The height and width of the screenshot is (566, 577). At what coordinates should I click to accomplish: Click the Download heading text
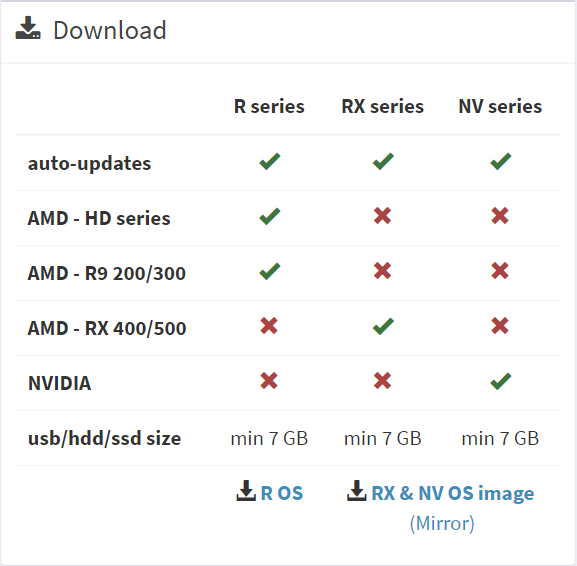(x=110, y=30)
